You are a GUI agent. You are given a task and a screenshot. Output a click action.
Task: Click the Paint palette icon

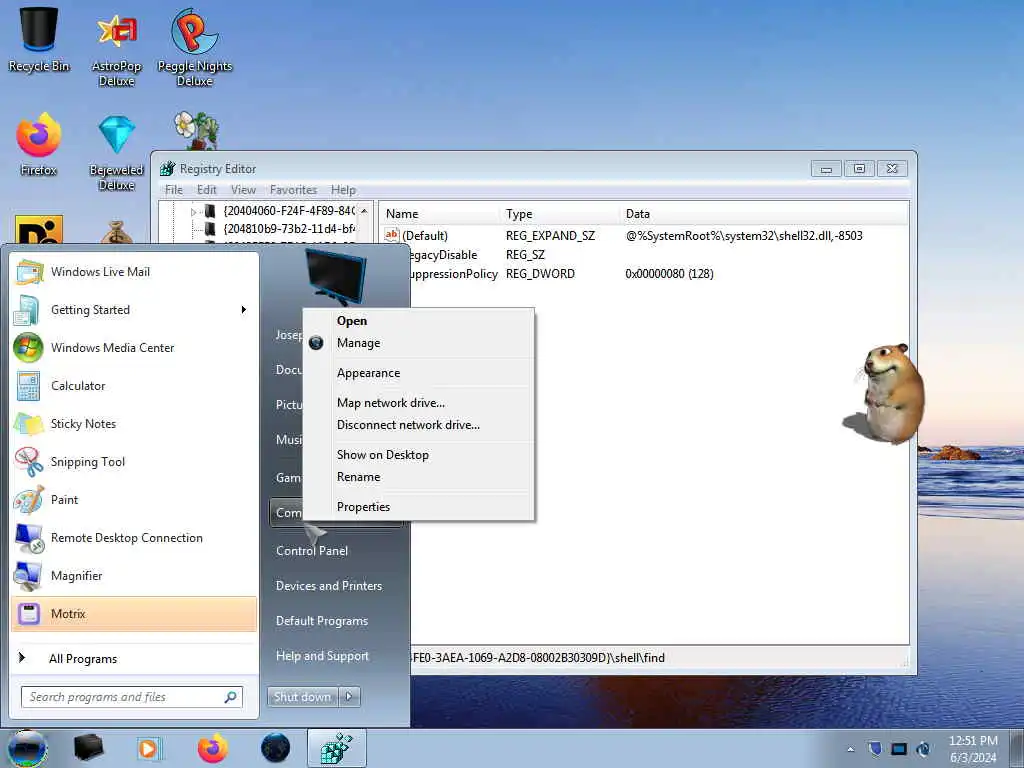29,500
